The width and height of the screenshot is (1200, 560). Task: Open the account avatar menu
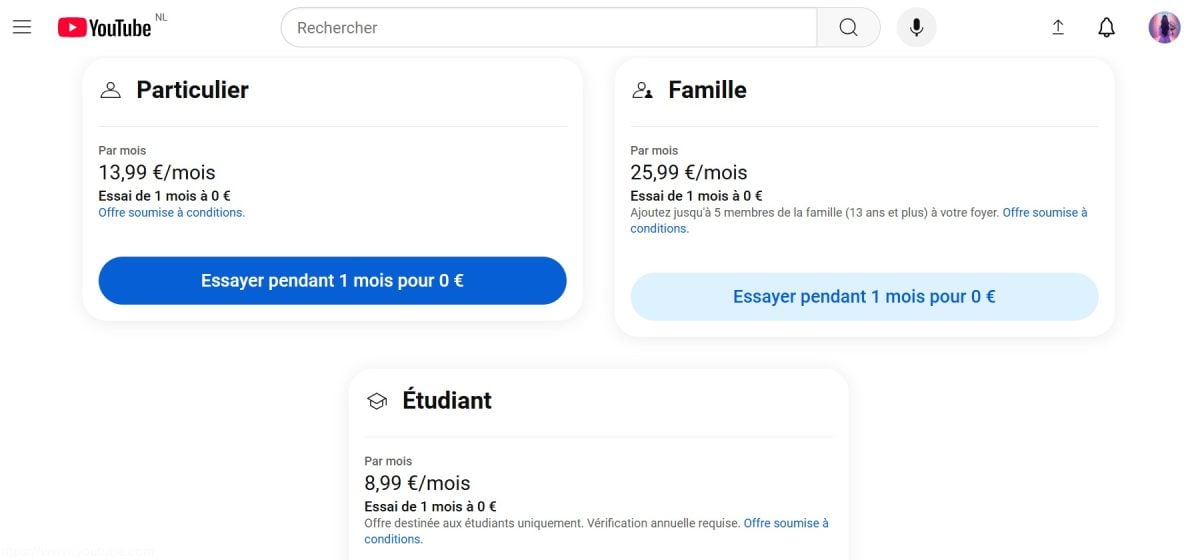coord(1164,28)
